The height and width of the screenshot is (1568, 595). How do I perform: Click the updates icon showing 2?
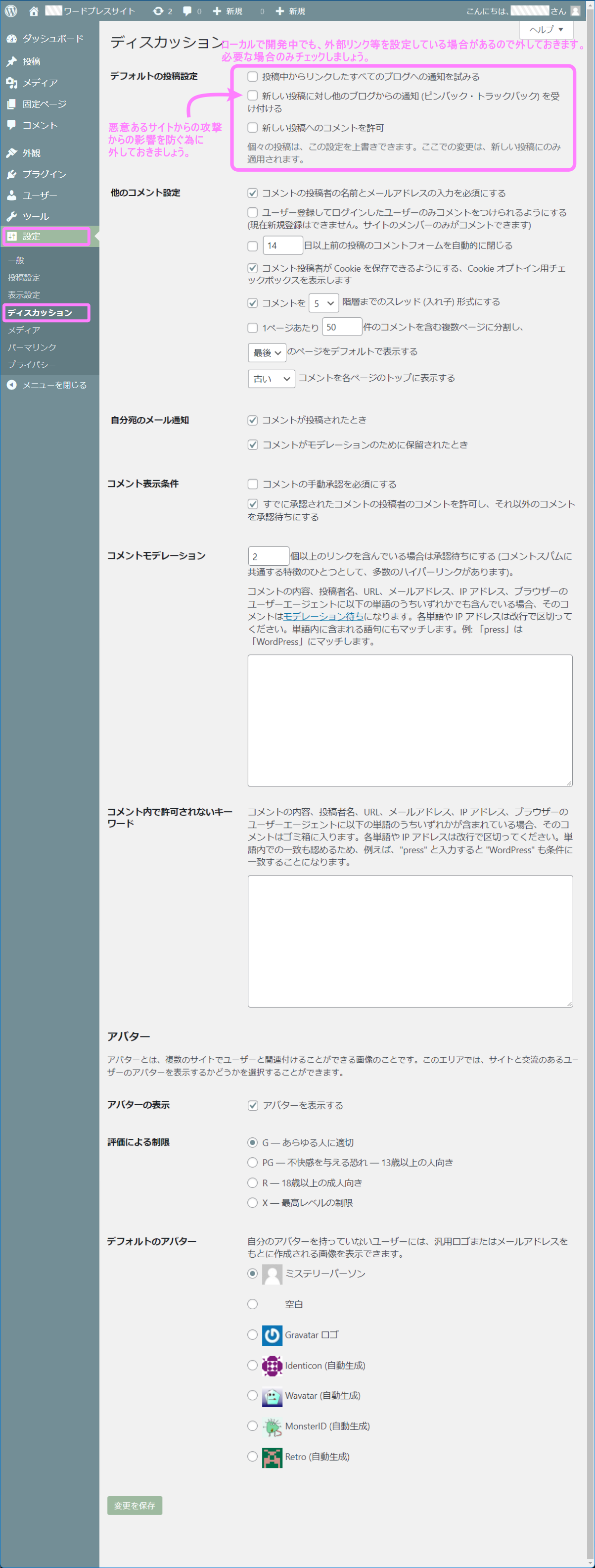(x=158, y=11)
